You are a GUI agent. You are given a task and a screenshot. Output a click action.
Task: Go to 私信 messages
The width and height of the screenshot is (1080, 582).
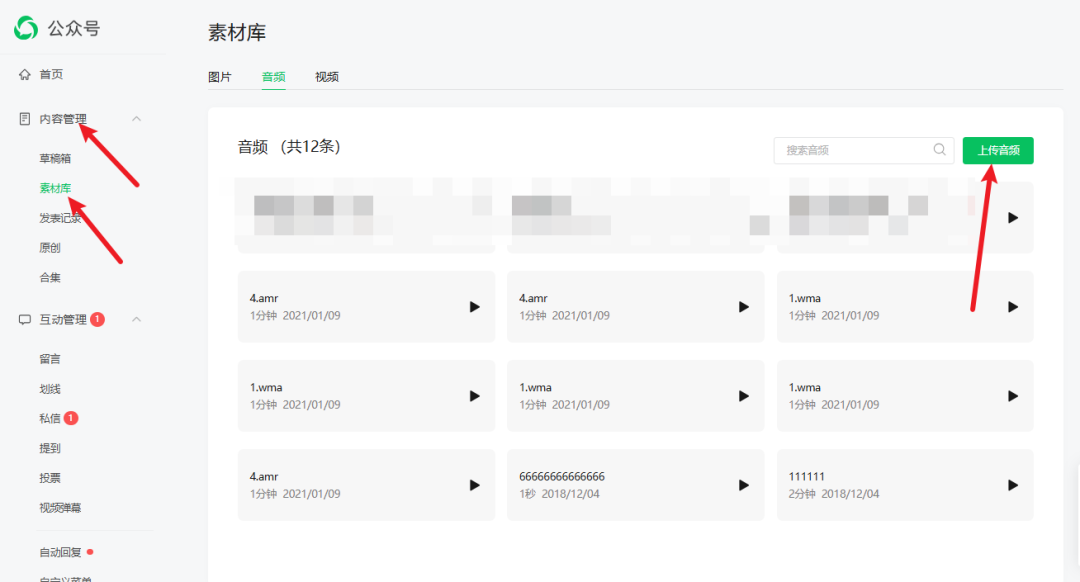click(x=50, y=418)
